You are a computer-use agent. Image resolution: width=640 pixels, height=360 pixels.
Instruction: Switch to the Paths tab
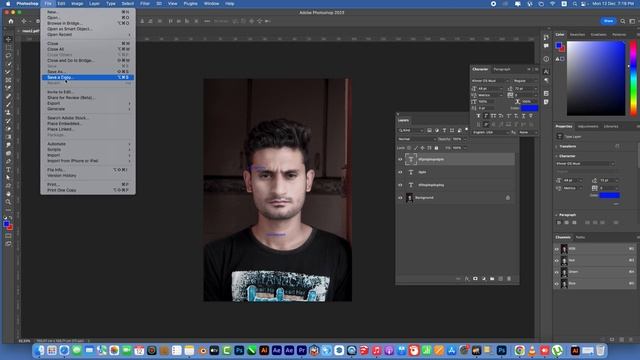pyautogui.click(x=580, y=237)
